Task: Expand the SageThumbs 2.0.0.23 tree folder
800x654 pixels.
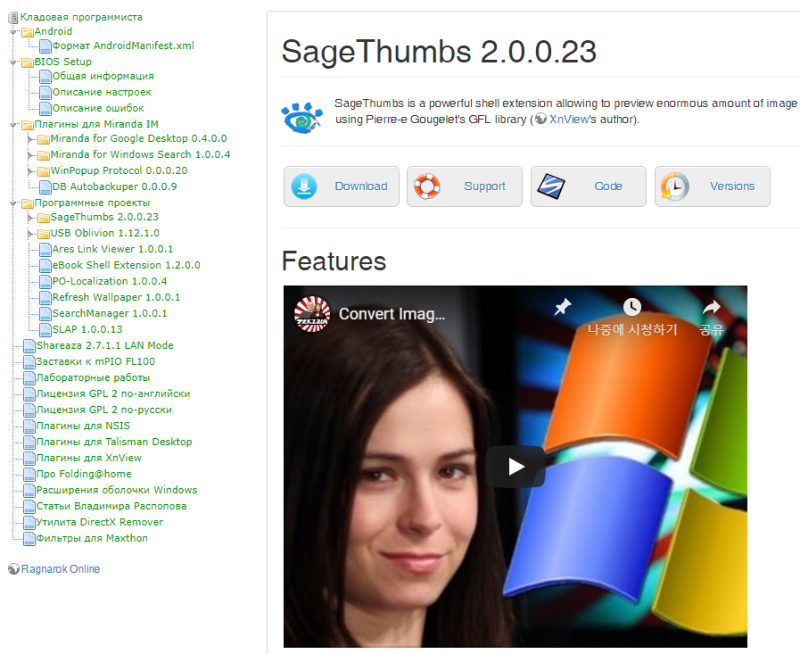Action: (x=30, y=218)
